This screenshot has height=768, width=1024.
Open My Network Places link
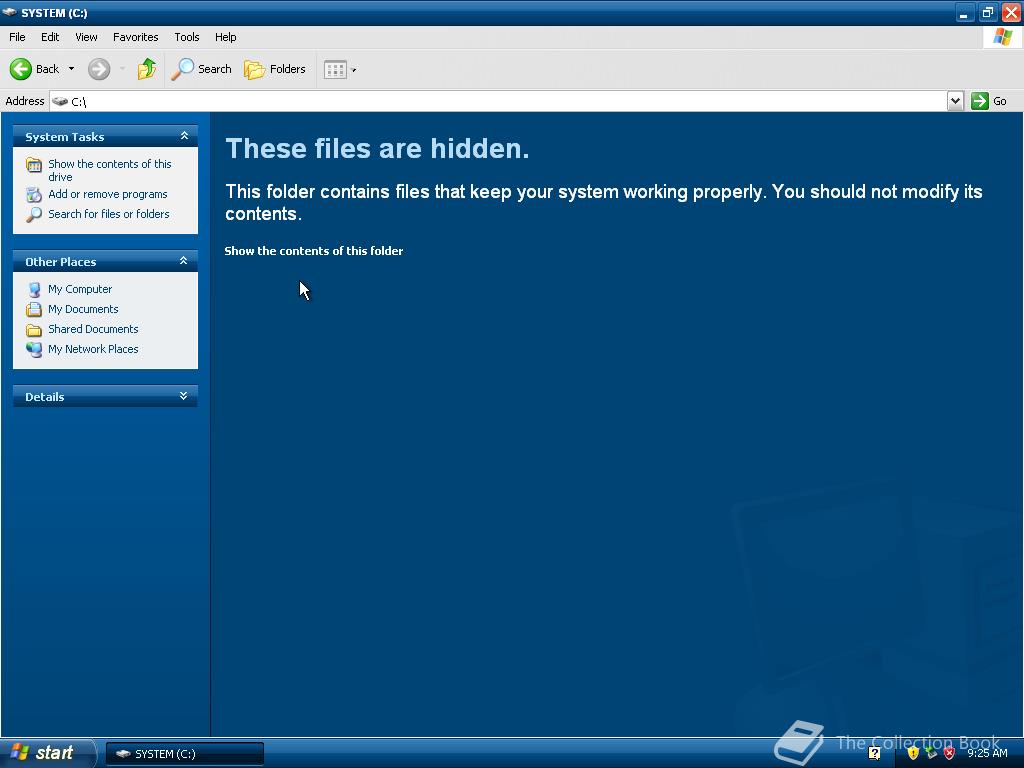point(93,349)
